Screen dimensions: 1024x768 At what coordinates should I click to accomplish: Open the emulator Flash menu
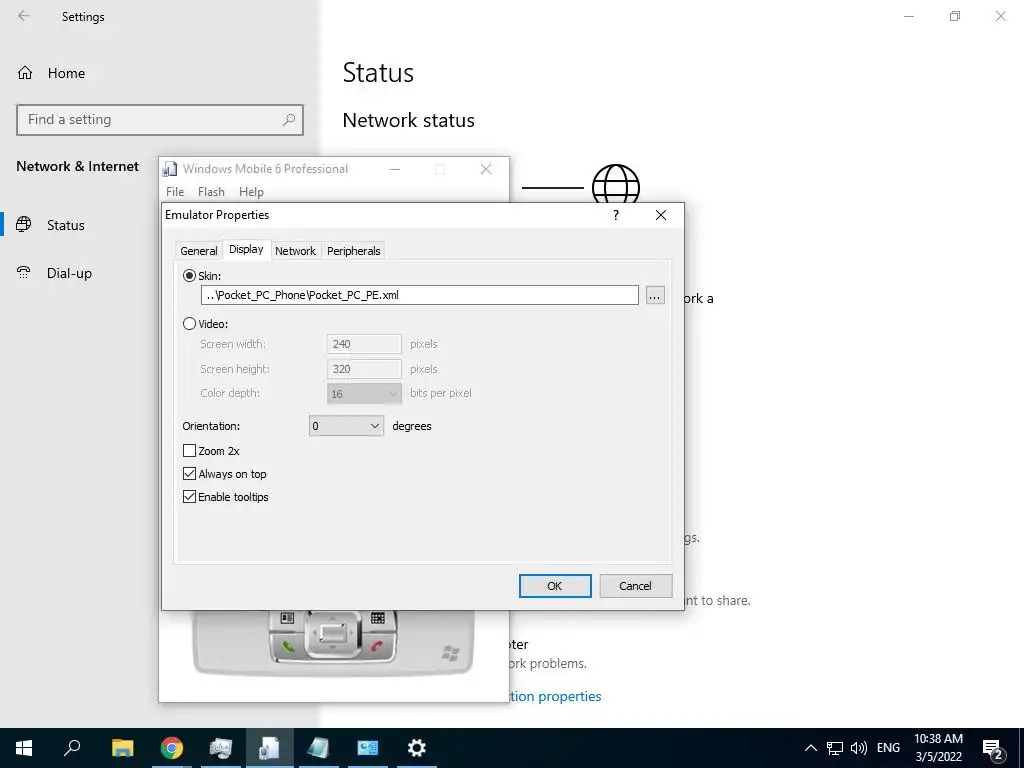(x=211, y=191)
